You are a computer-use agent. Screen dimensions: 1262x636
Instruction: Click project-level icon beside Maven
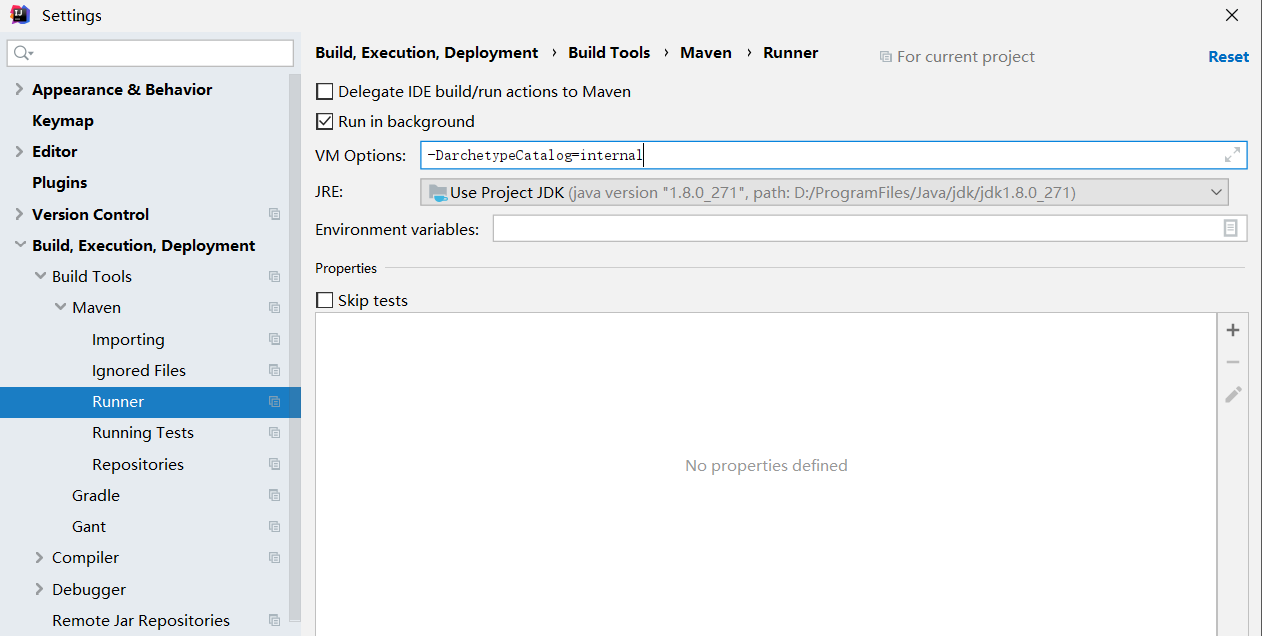(274, 307)
